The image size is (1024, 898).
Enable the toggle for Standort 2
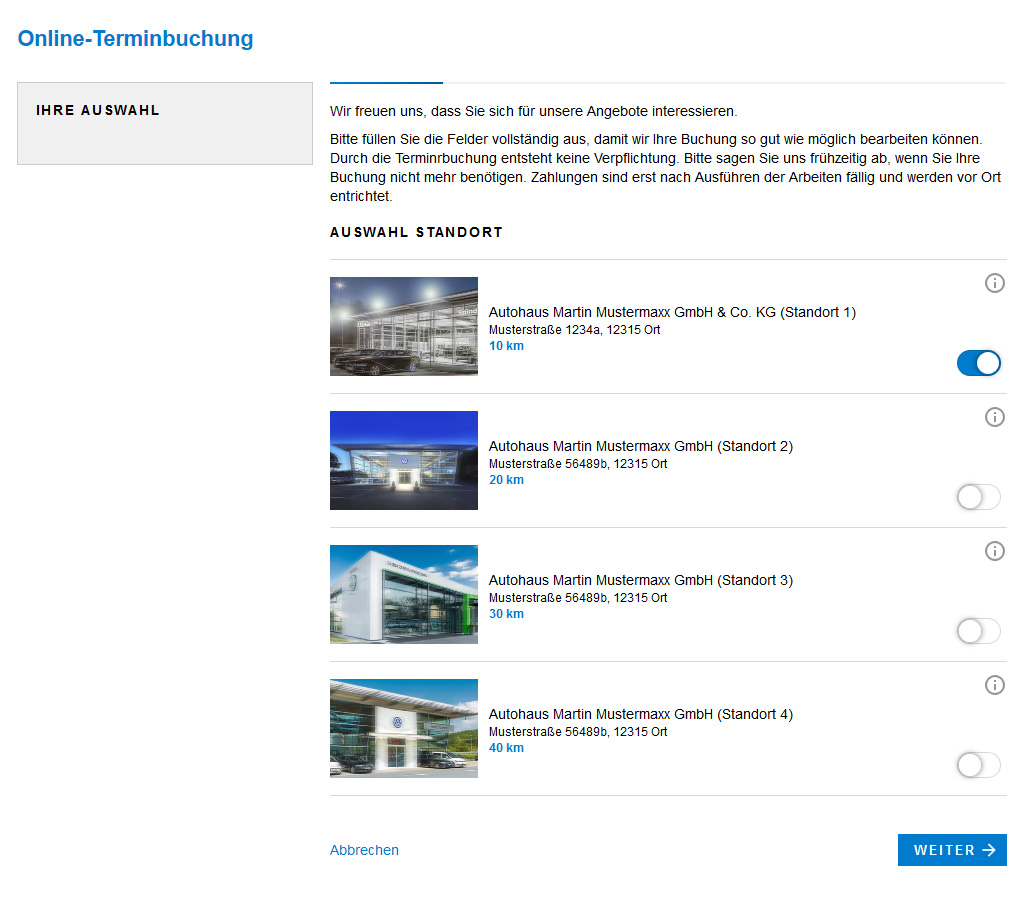pos(978,497)
